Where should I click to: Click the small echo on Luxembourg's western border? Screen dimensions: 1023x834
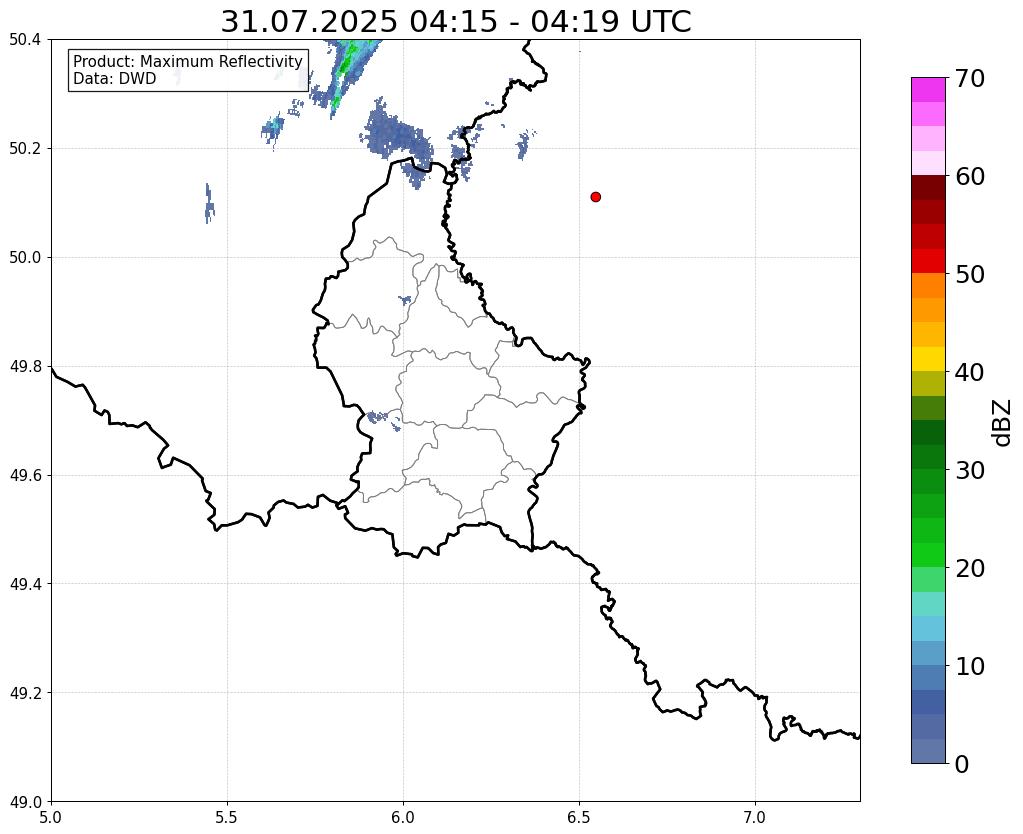pos(384,420)
